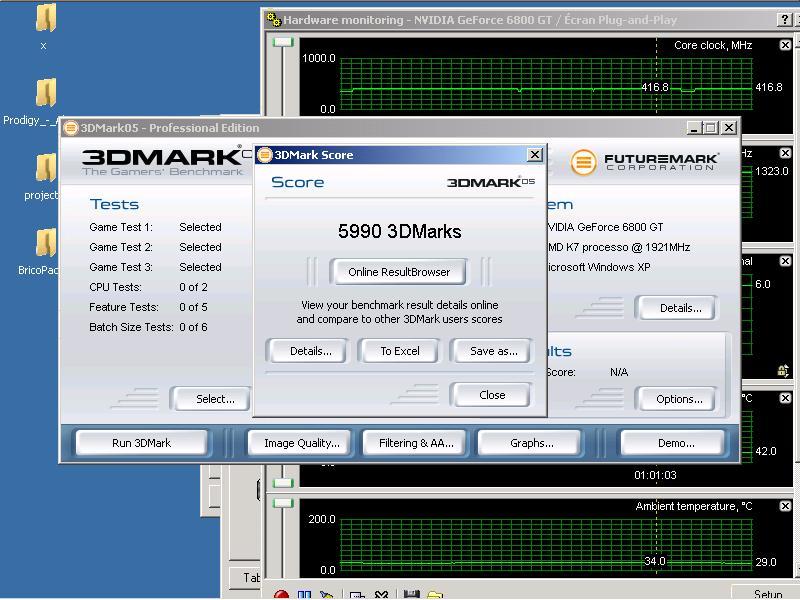
Task: Click the lock icon in the monitoring graph
Action: point(783,370)
